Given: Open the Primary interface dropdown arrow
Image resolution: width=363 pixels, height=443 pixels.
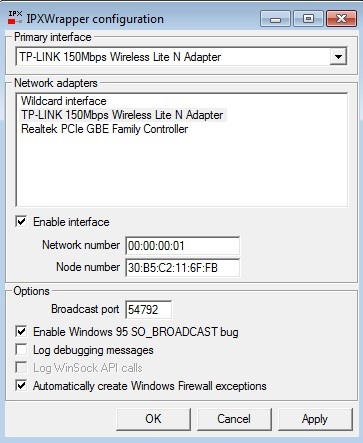Looking at the screenshot, I should tap(338, 57).
